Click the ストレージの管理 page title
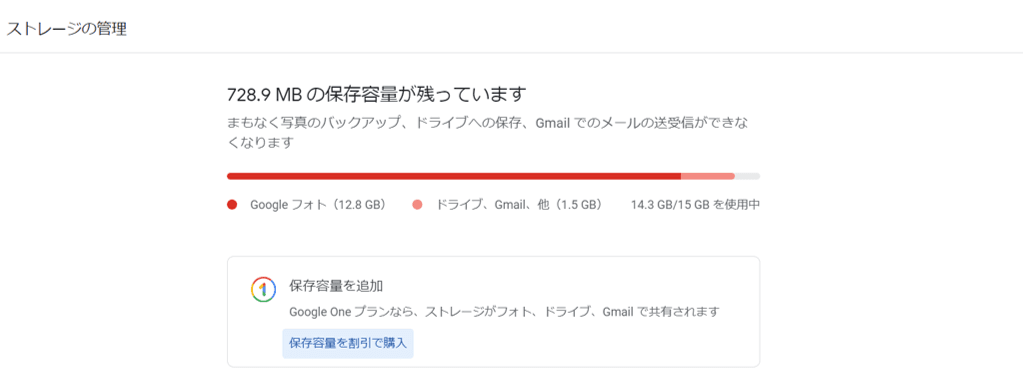 click(66, 29)
